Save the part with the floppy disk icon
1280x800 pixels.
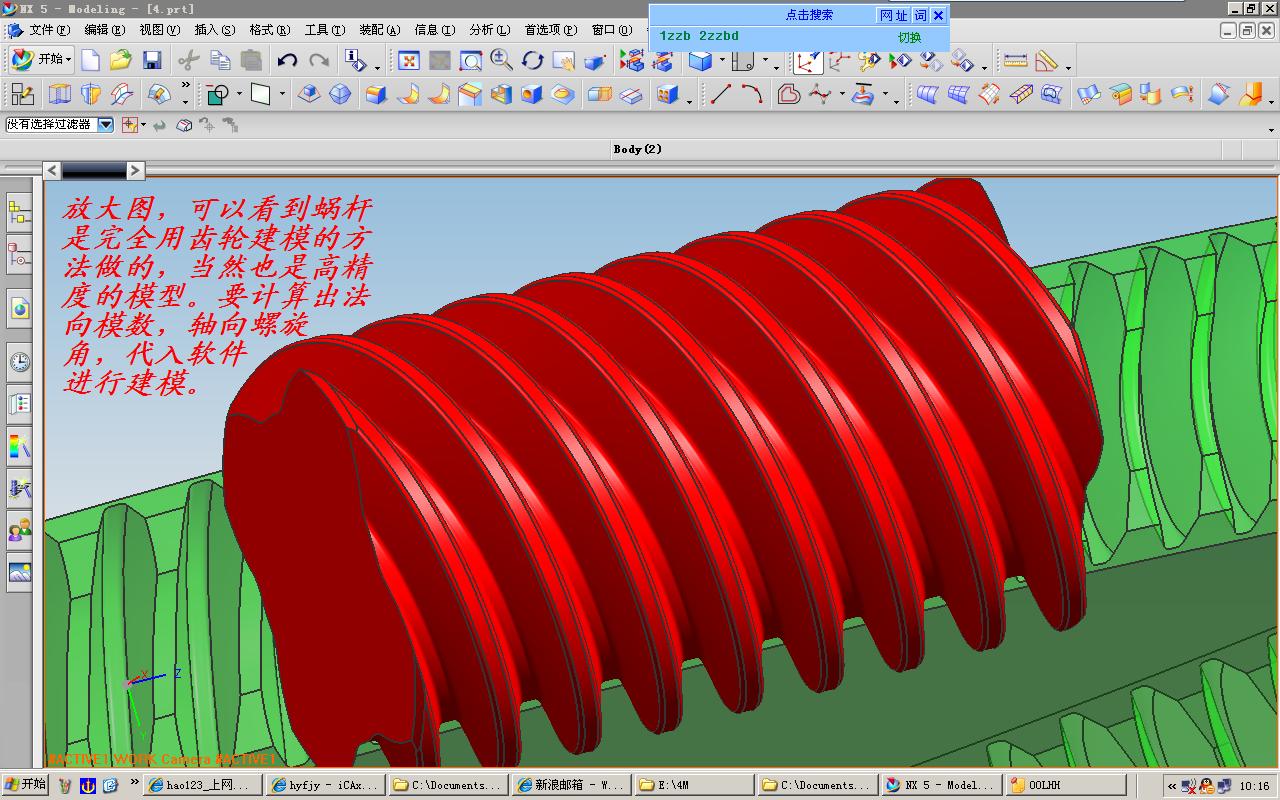click(x=152, y=60)
